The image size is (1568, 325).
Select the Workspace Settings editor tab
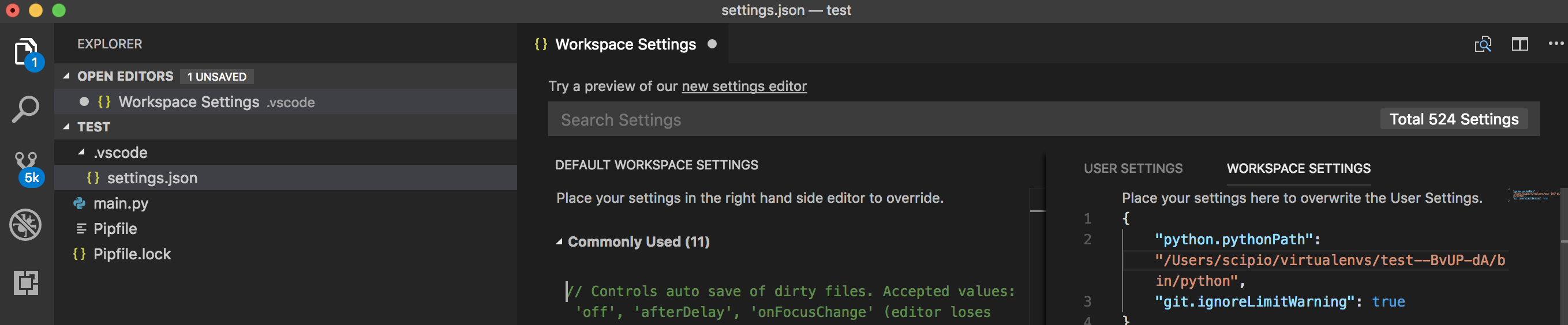(625, 44)
